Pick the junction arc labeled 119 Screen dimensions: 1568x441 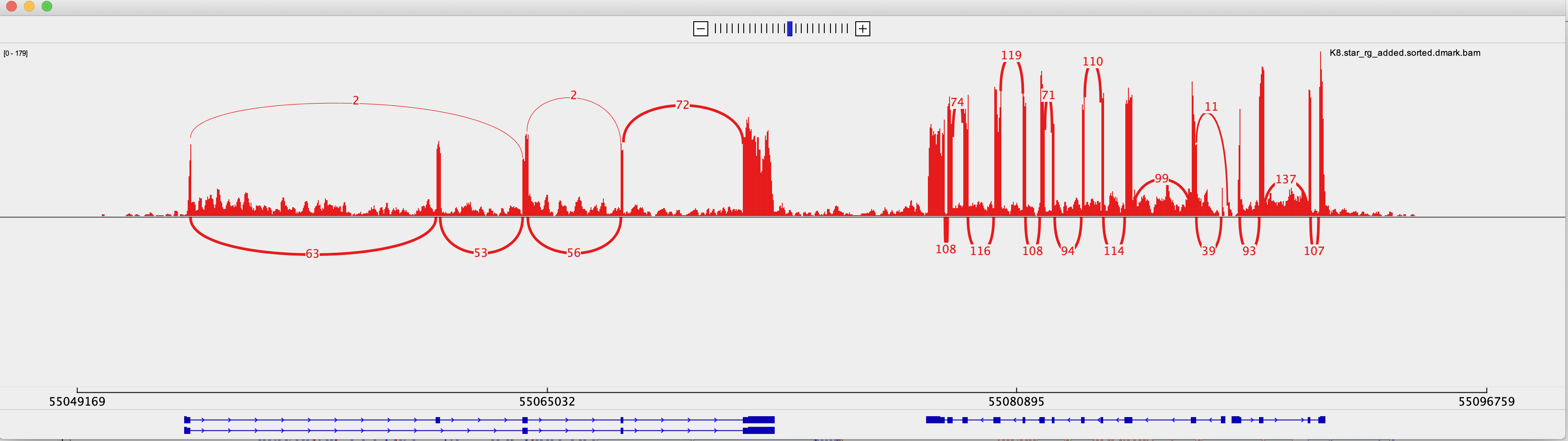click(x=1011, y=56)
